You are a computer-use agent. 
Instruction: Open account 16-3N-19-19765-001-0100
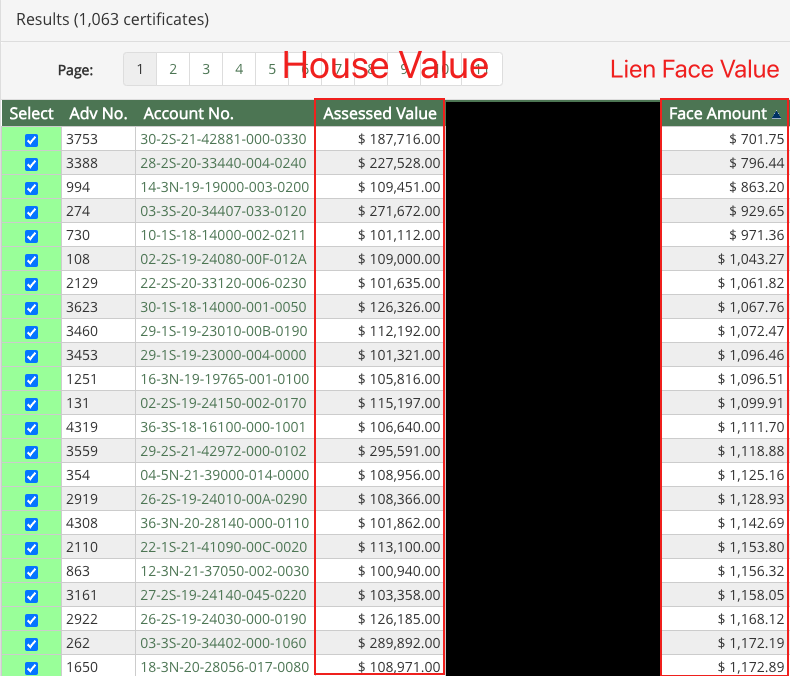(x=224, y=379)
